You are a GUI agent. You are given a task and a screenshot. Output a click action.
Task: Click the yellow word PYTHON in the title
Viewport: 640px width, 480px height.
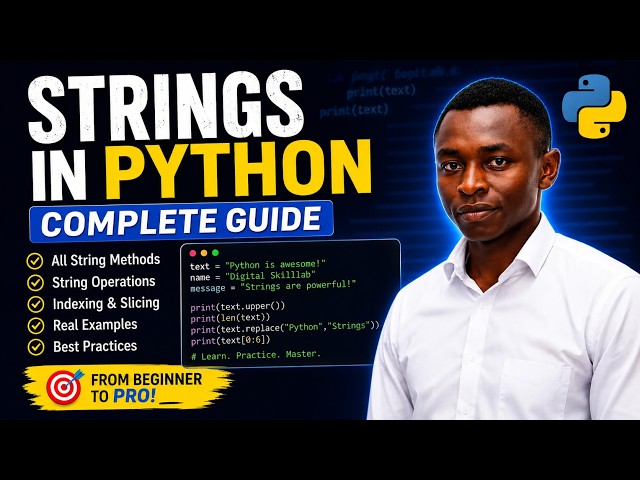click(238, 169)
